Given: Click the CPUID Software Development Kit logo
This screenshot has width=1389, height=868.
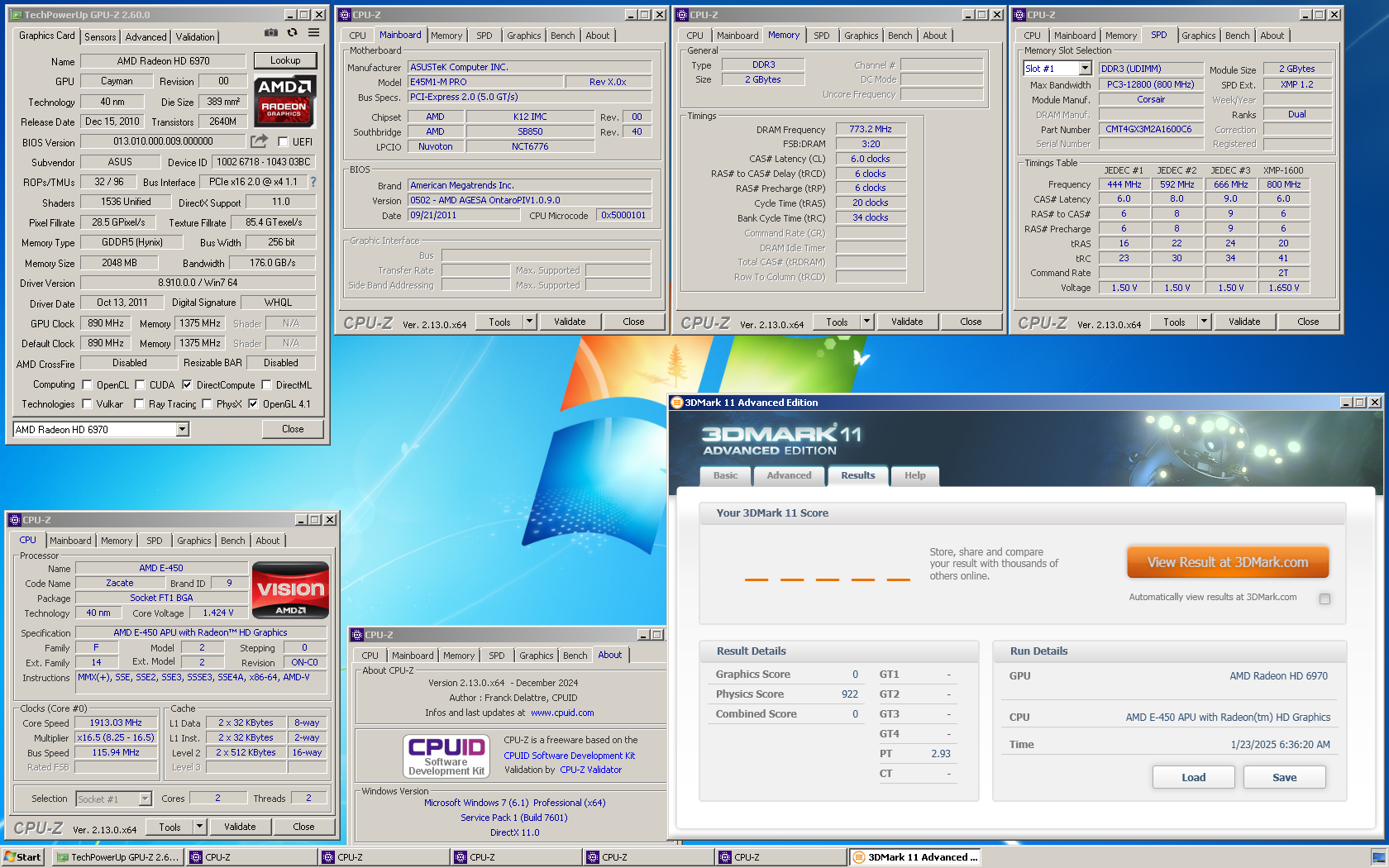Looking at the screenshot, I should point(446,756).
